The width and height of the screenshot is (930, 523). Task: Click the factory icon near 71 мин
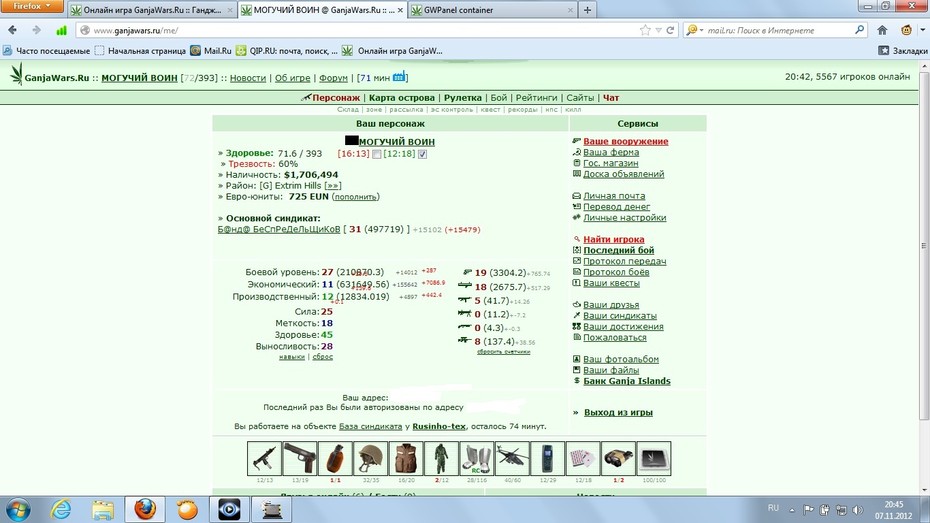coord(399,76)
